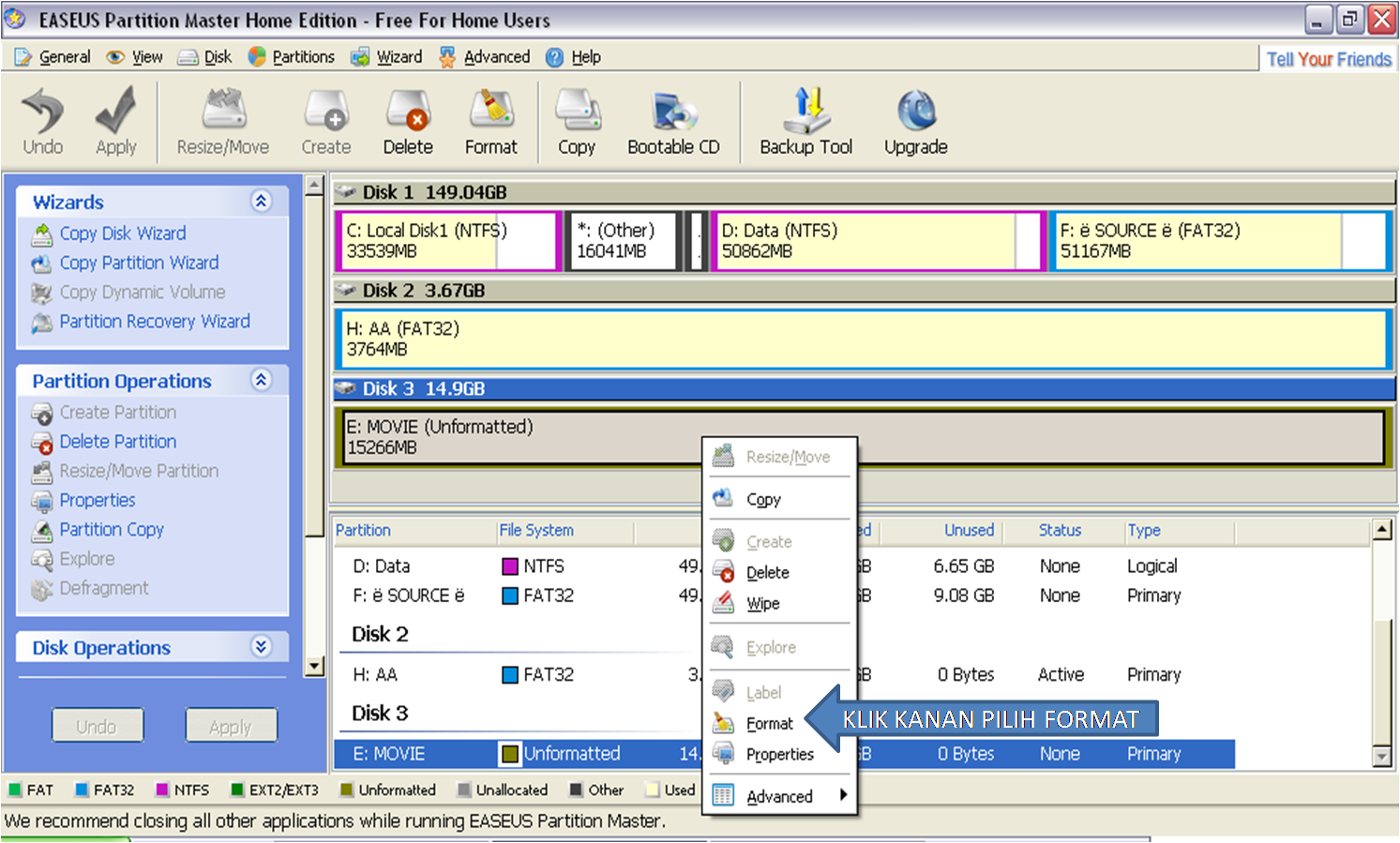
Task: Choose Copy from the context menu
Action: click(780, 500)
